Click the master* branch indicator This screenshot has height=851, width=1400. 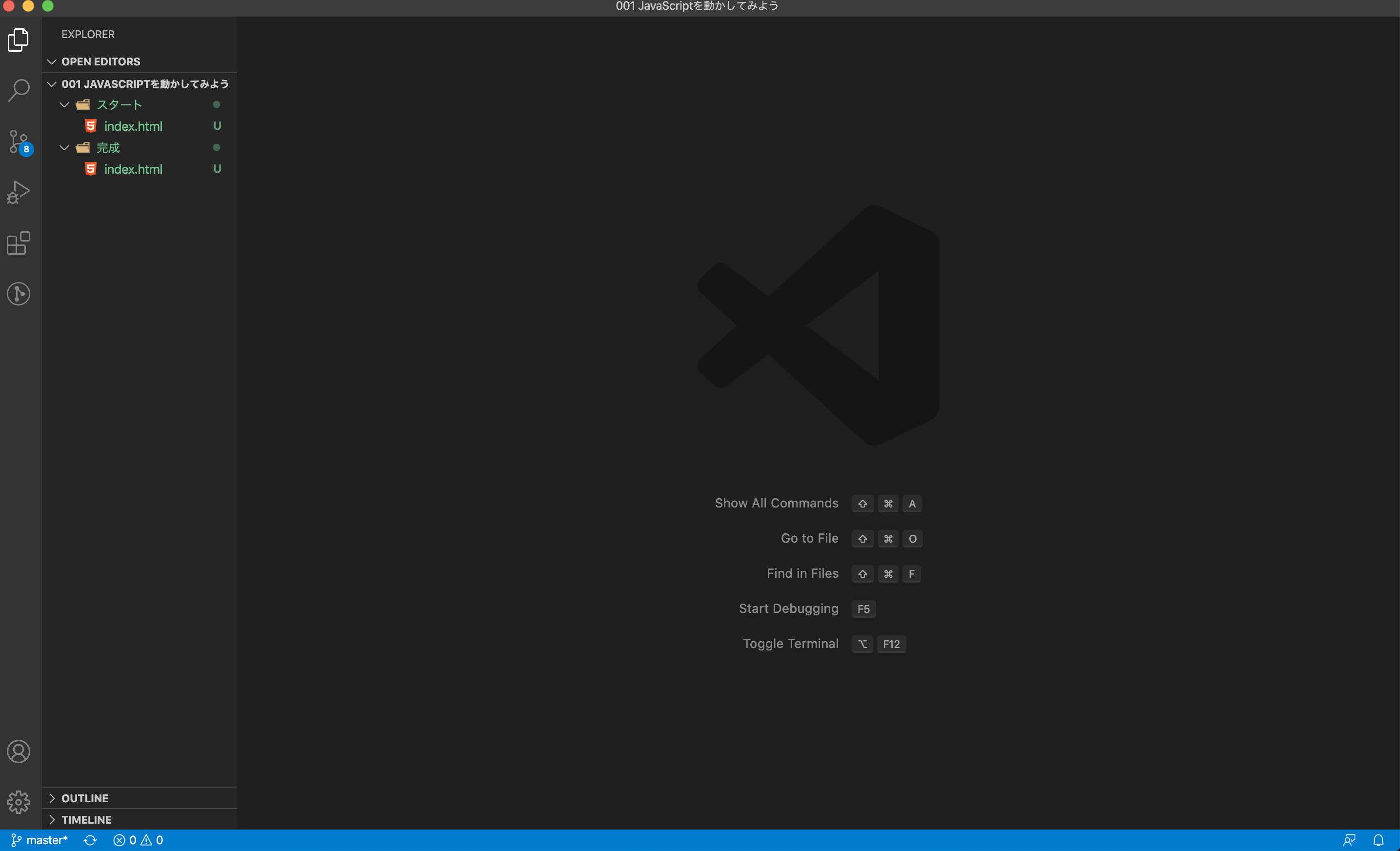(39, 840)
